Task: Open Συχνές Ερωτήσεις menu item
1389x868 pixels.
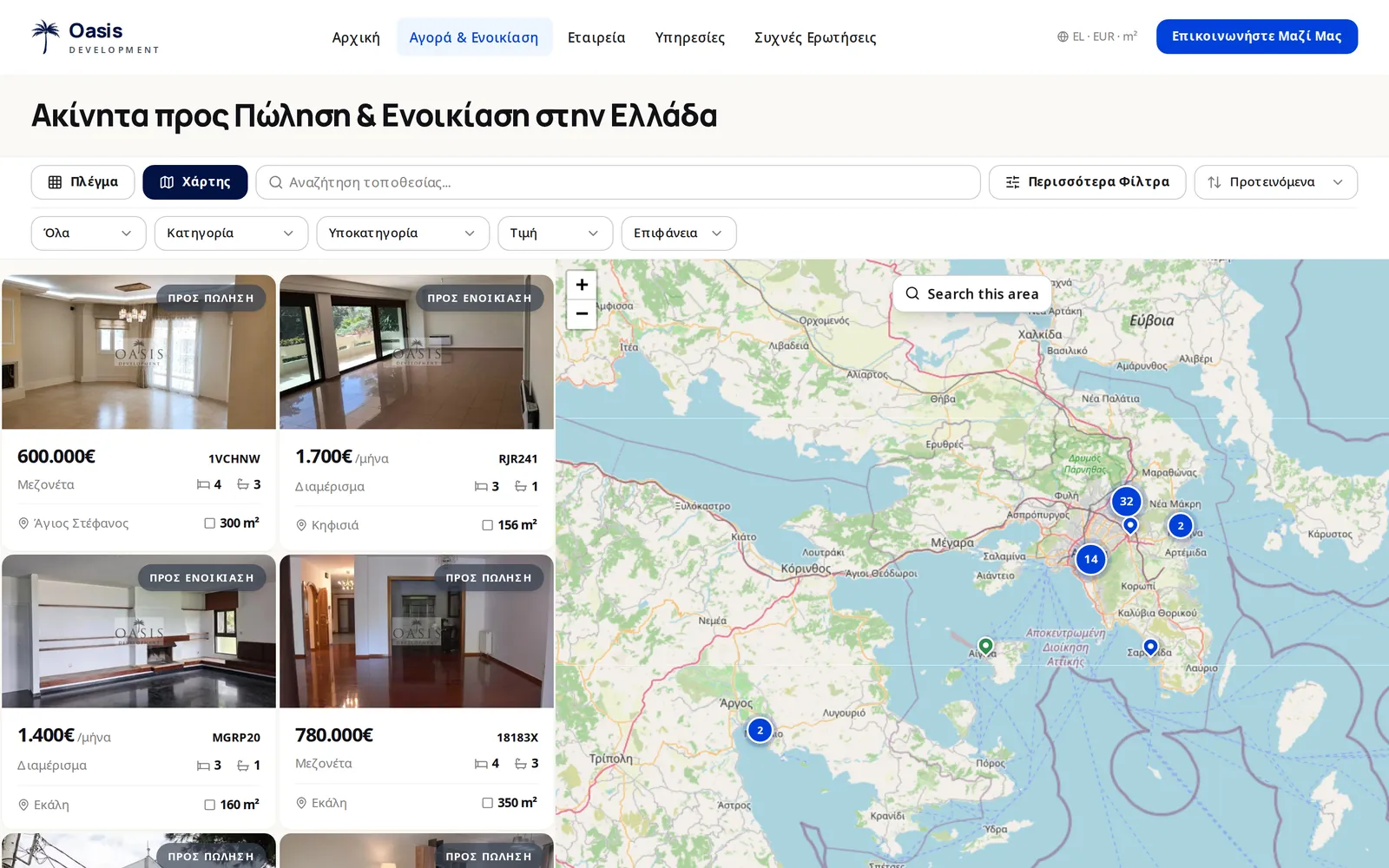Action: (815, 37)
